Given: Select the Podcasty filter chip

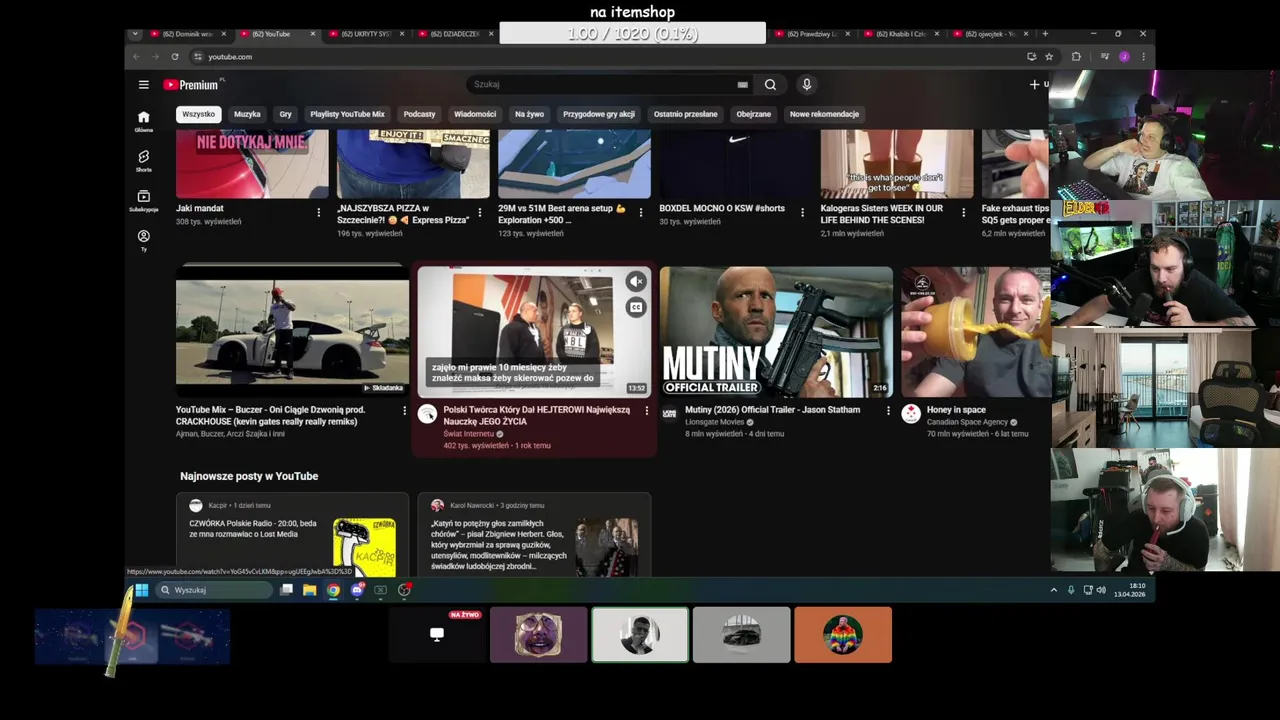Looking at the screenshot, I should coord(419,114).
